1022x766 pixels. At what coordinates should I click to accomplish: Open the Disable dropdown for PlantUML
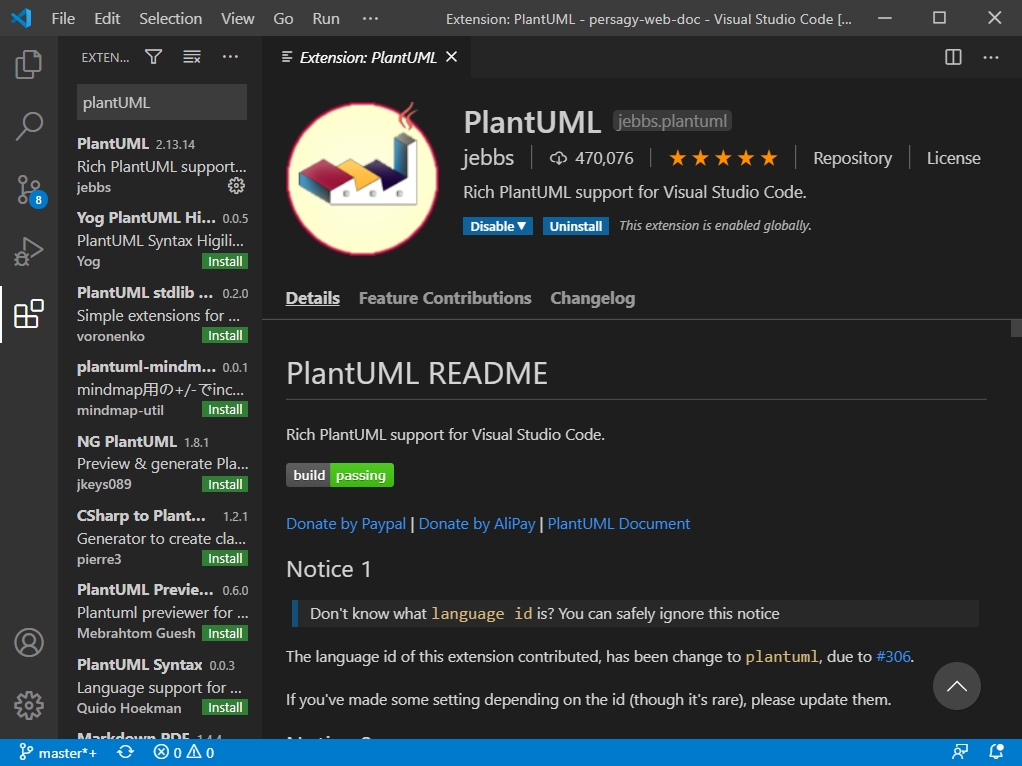[497, 226]
